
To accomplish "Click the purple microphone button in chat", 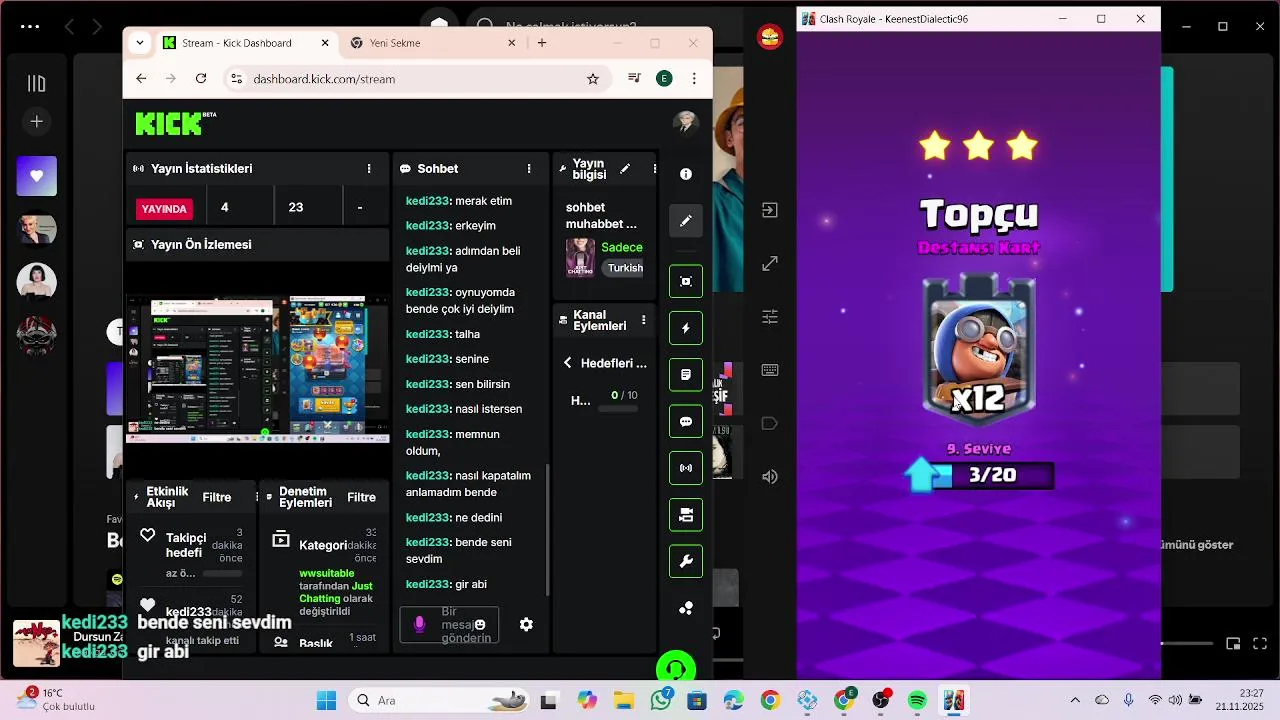I will (419, 624).
